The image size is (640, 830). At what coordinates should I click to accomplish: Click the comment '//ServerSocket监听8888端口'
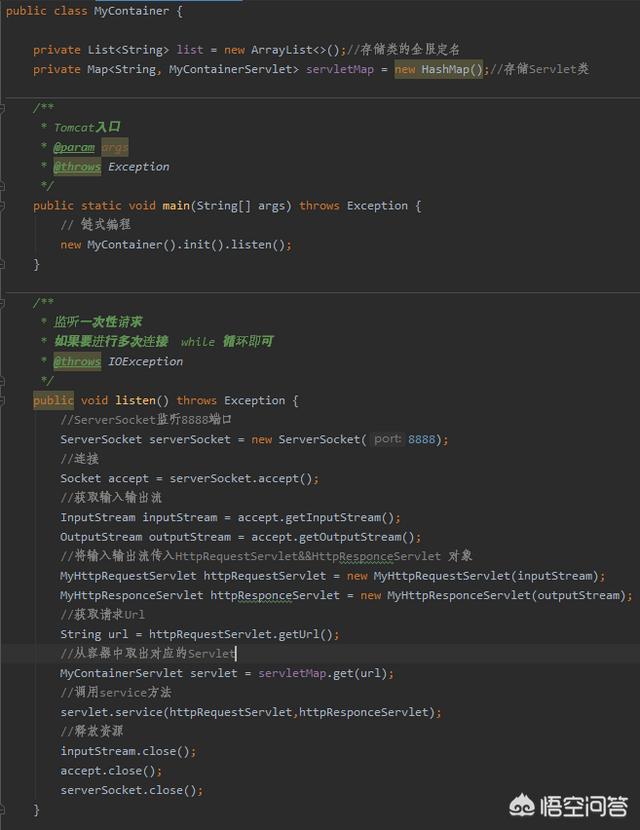(x=146, y=420)
